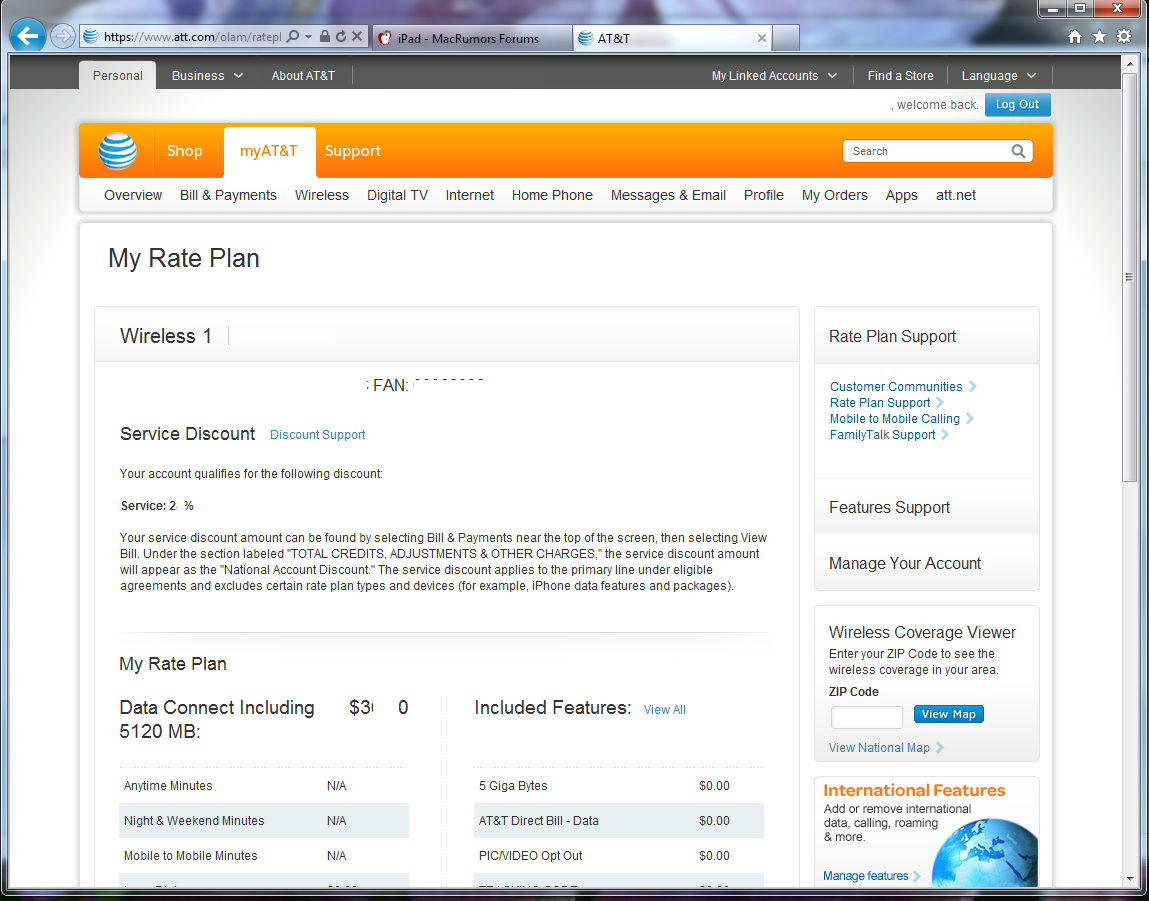The width and height of the screenshot is (1149, 901).
Task: Click 'PIC/VIDEO Opt Out' row text
Action: [531, 856]
